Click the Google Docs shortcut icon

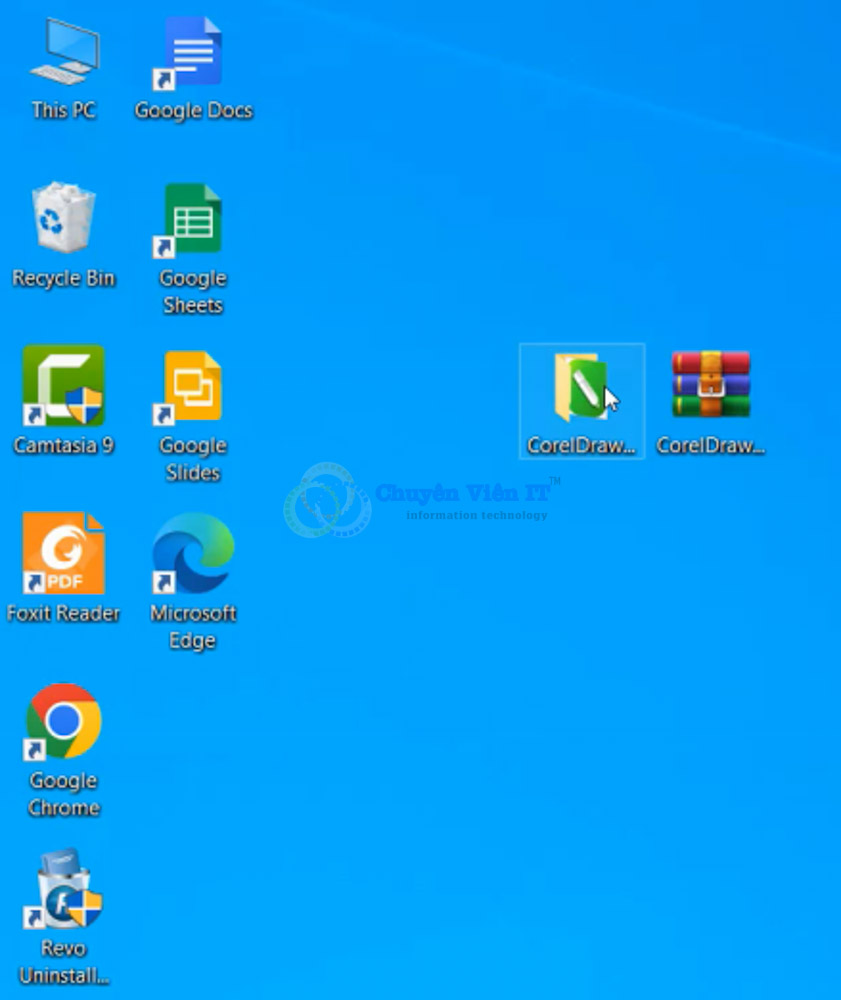193,53
